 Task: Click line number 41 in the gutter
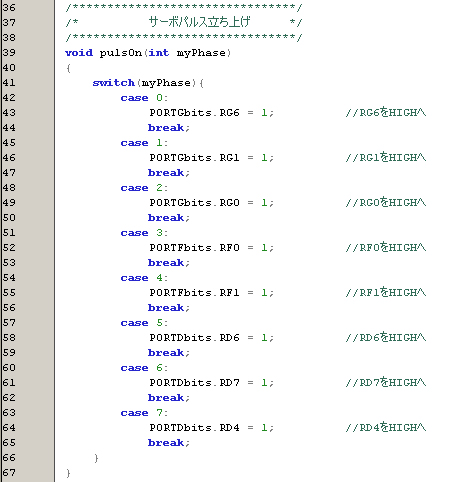[x=9, y=83]
